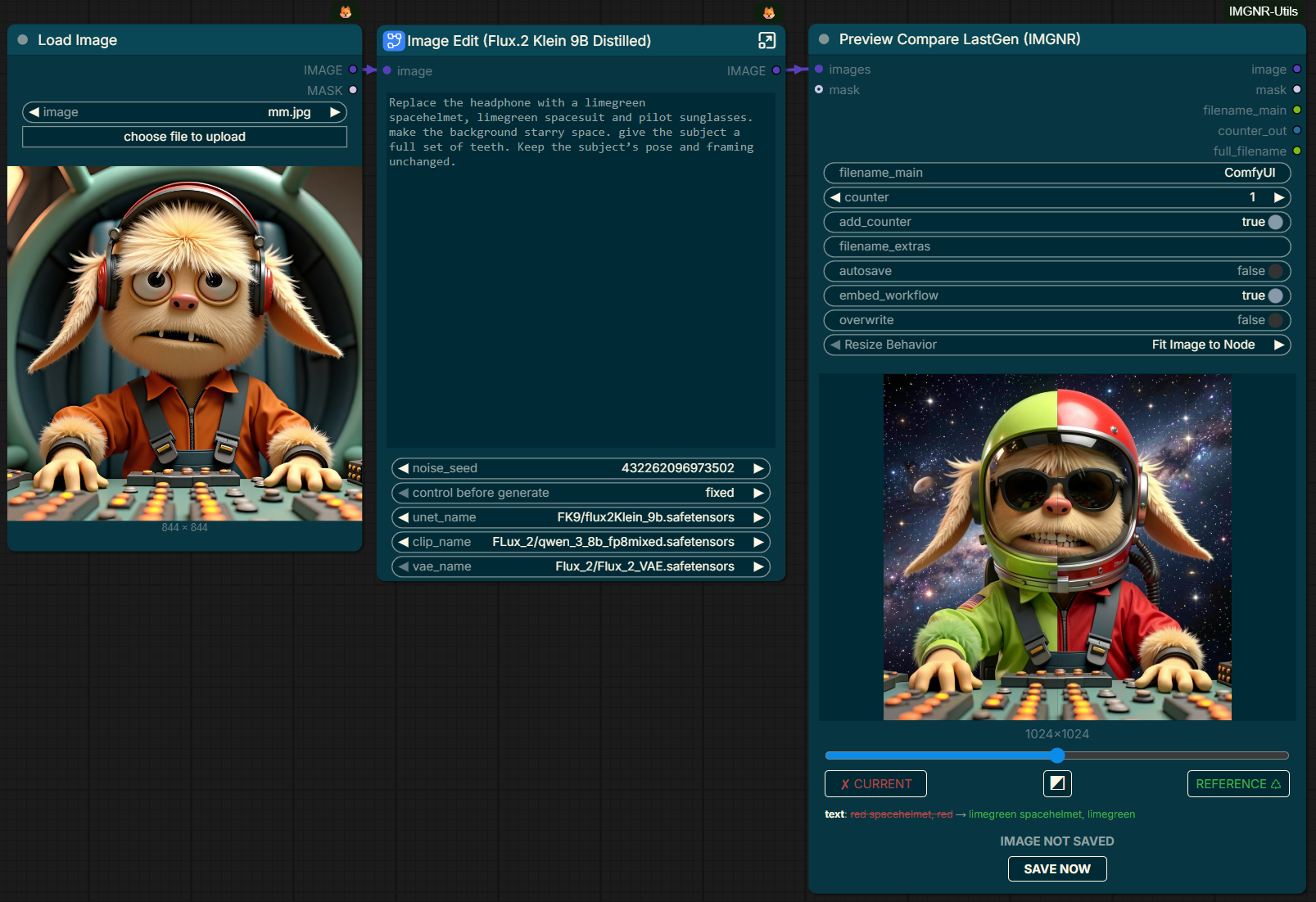Click the CURRENT button
Image resolution: width=1316 pixels, height=902 pixels.
click(x=875, y=783)
